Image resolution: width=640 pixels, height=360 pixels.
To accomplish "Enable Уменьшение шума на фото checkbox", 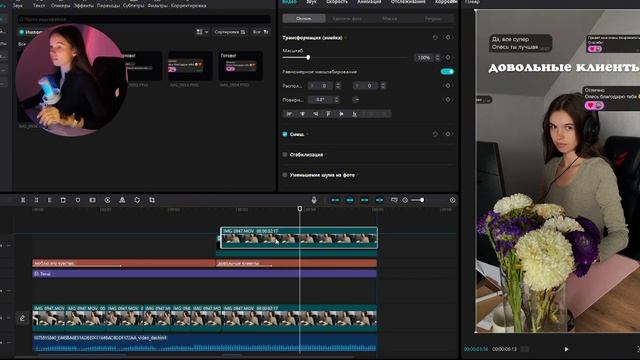I will click(x=285, y=175).
